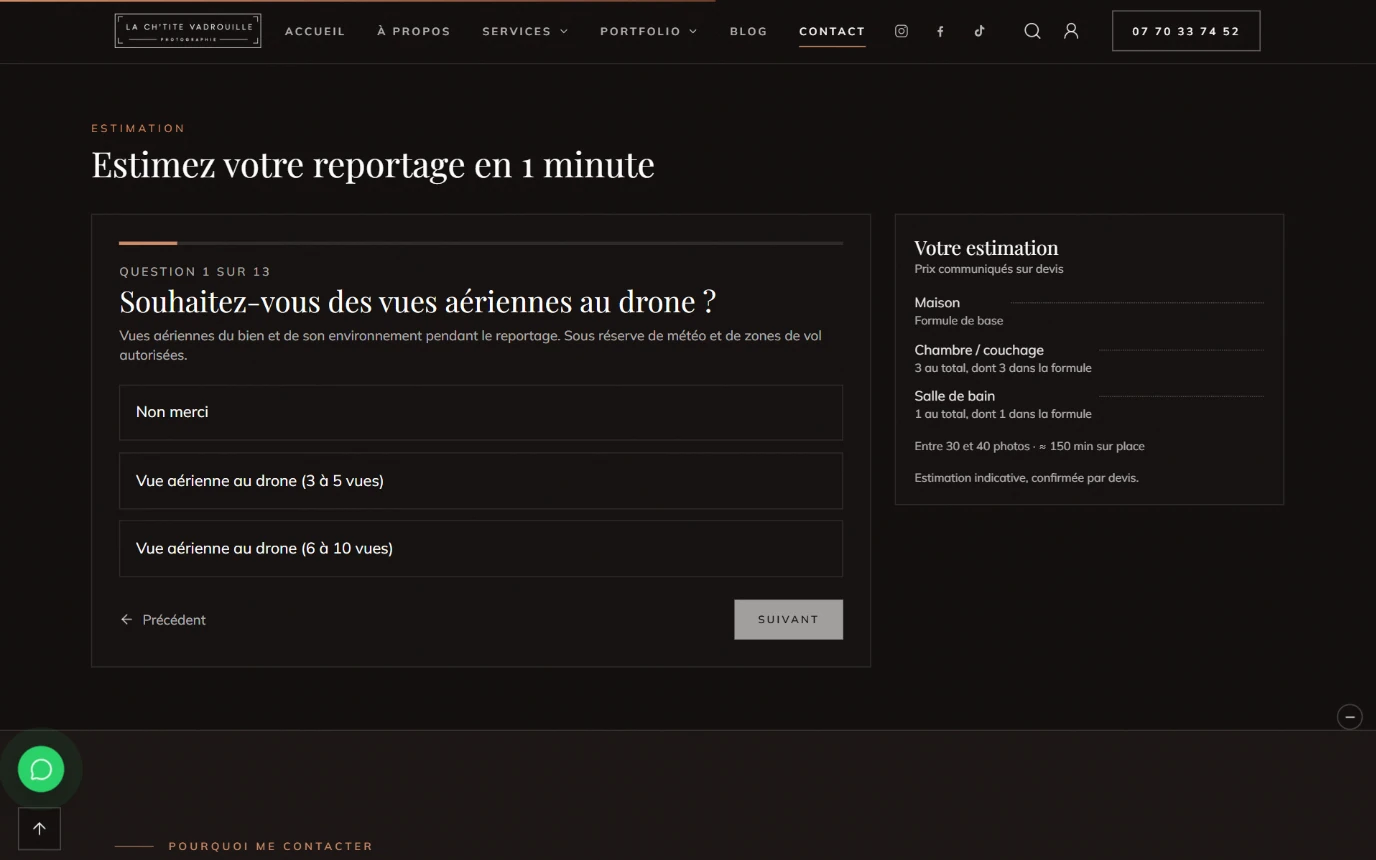Open the TikTok profile icon
This screenshot has width=1376, height=860.
979,31
